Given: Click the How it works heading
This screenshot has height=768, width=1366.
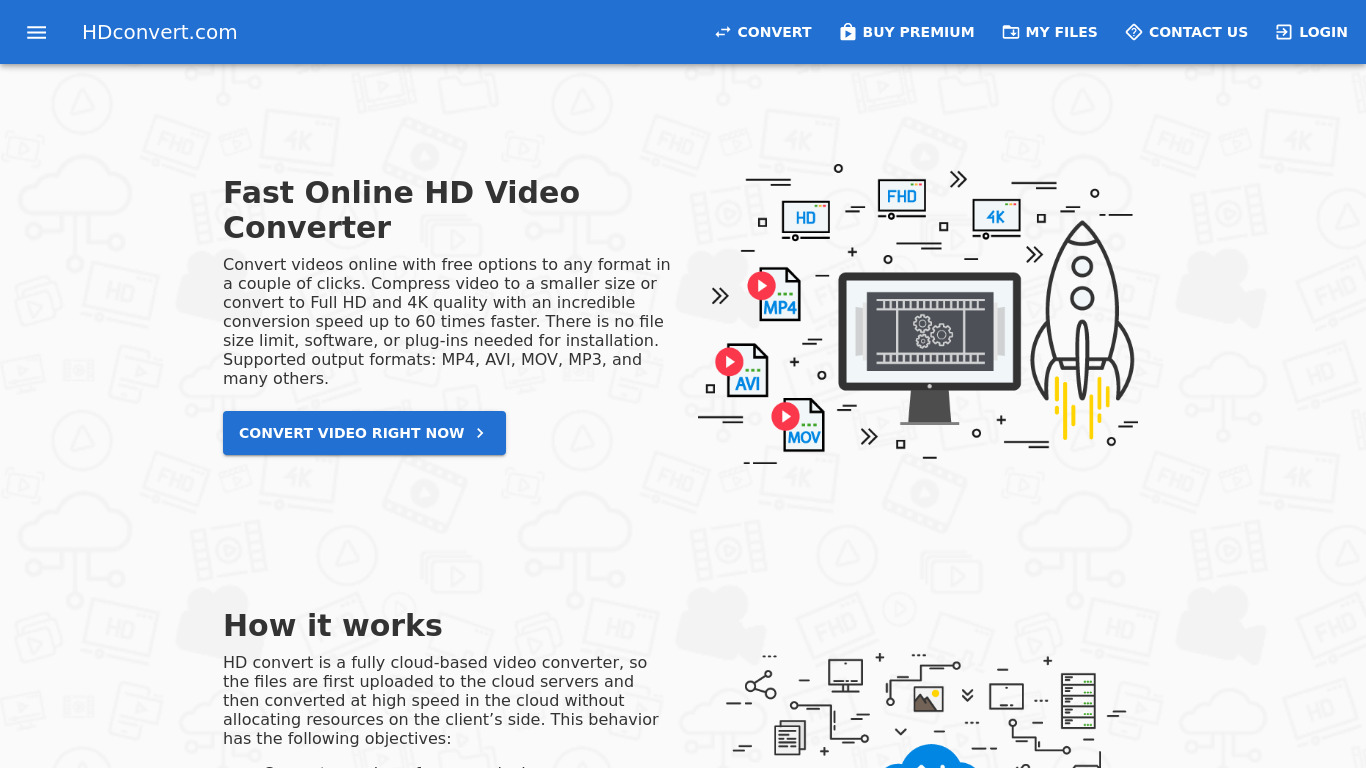Looking at the screenshot, I should 333,625.
